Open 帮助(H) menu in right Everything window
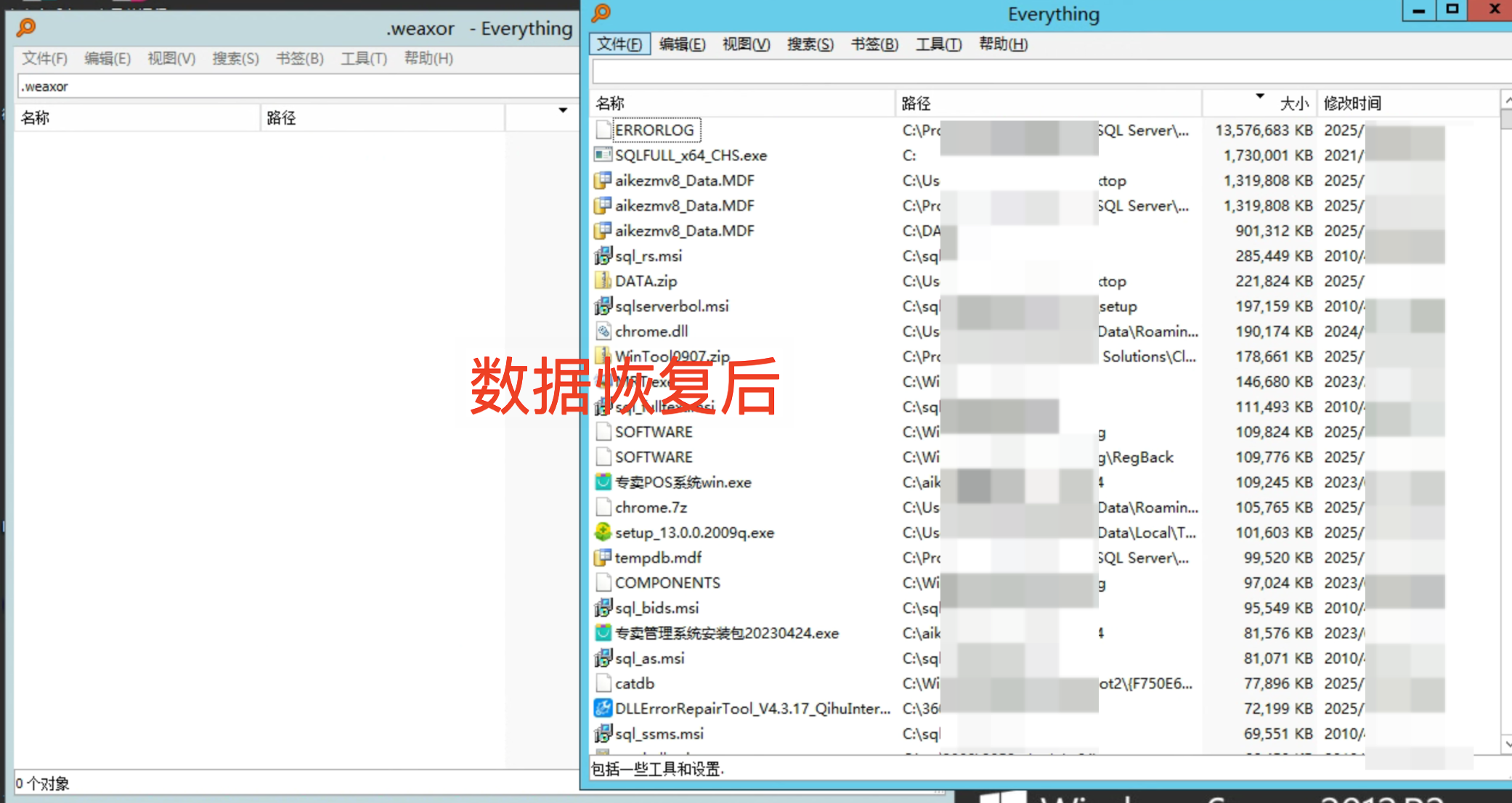 tap(1003, 44)
